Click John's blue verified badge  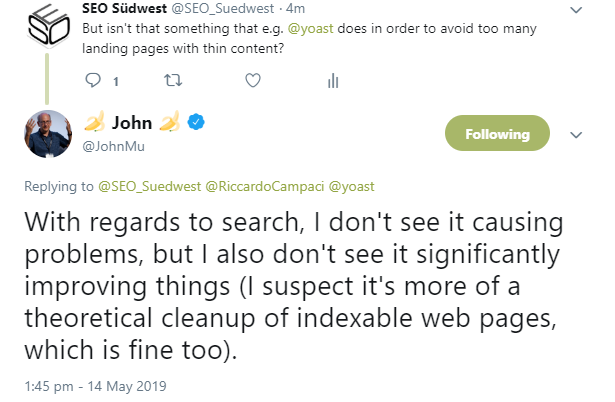pos(198,123)
